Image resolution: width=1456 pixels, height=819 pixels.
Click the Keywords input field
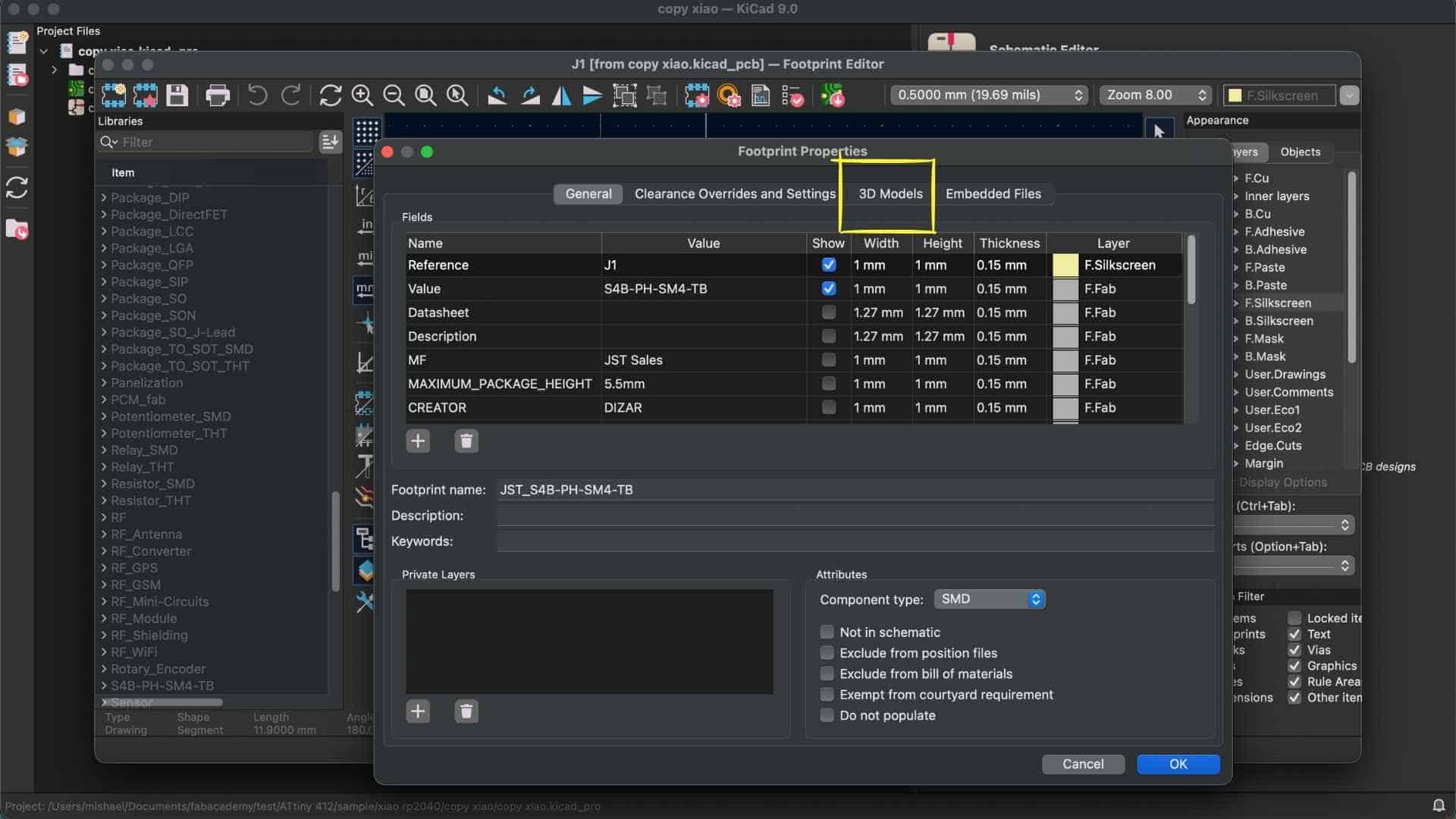(x=855, y=541)
